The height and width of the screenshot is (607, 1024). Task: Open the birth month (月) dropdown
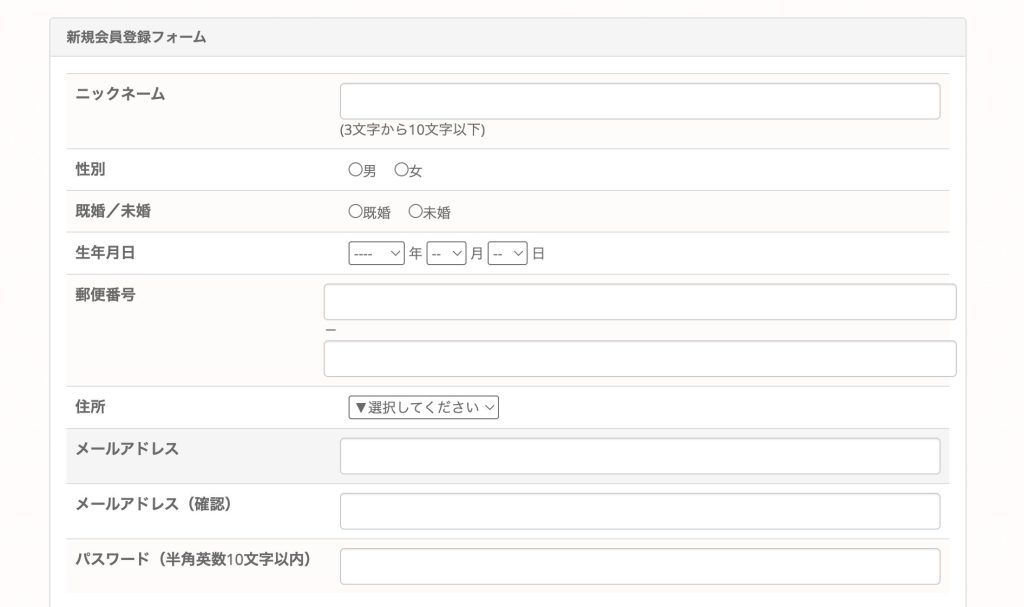(446, 254)
